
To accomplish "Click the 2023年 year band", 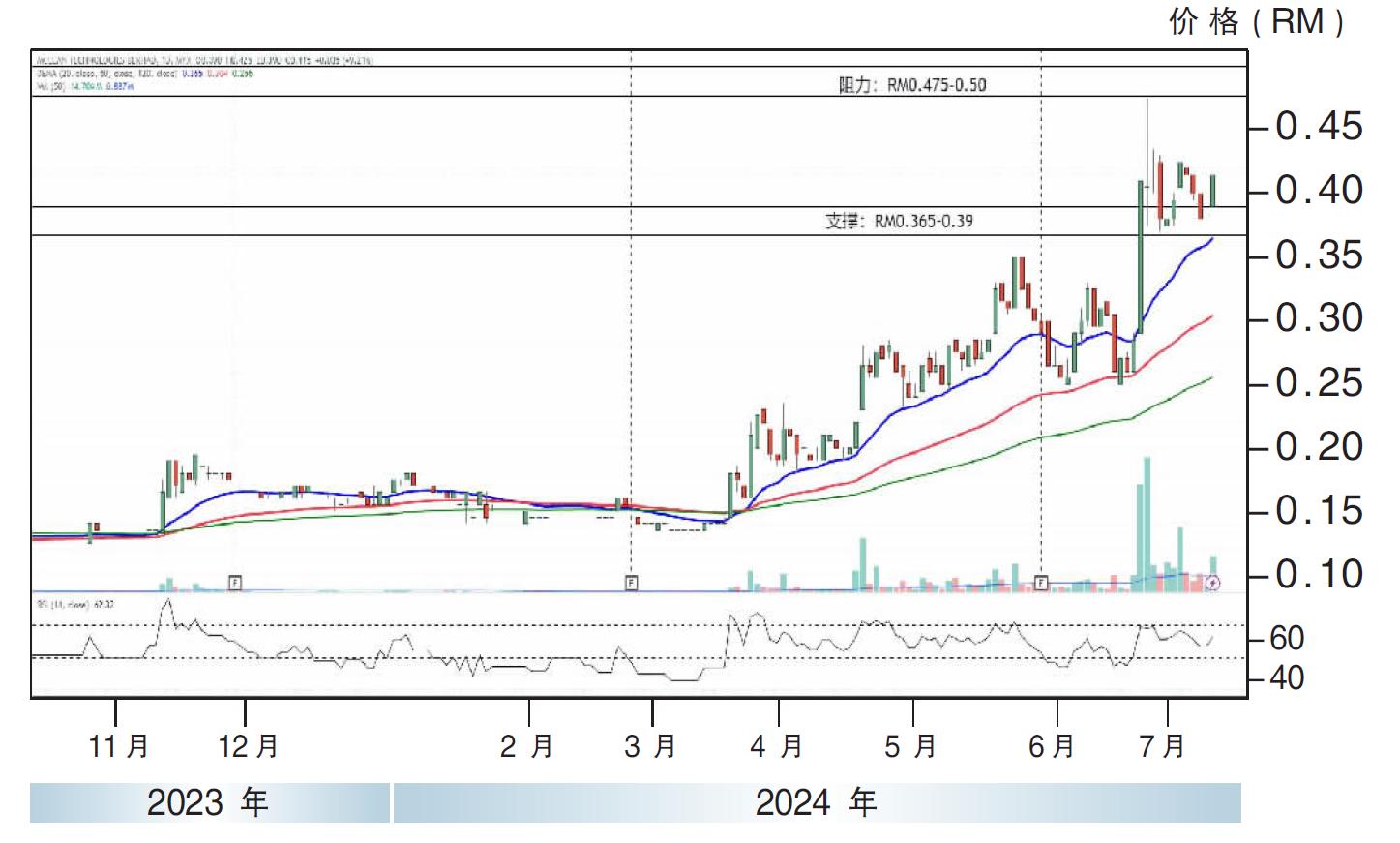I will [x=210, y=802].
